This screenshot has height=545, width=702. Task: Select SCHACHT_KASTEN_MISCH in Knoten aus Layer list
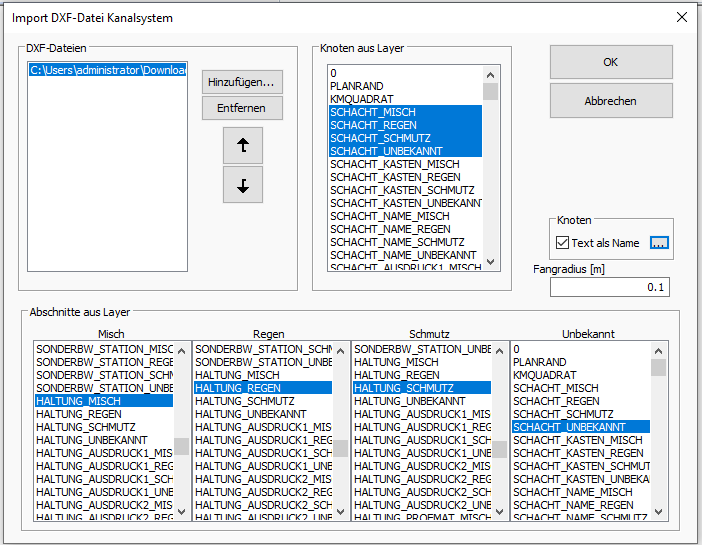[x=394, y=164]
